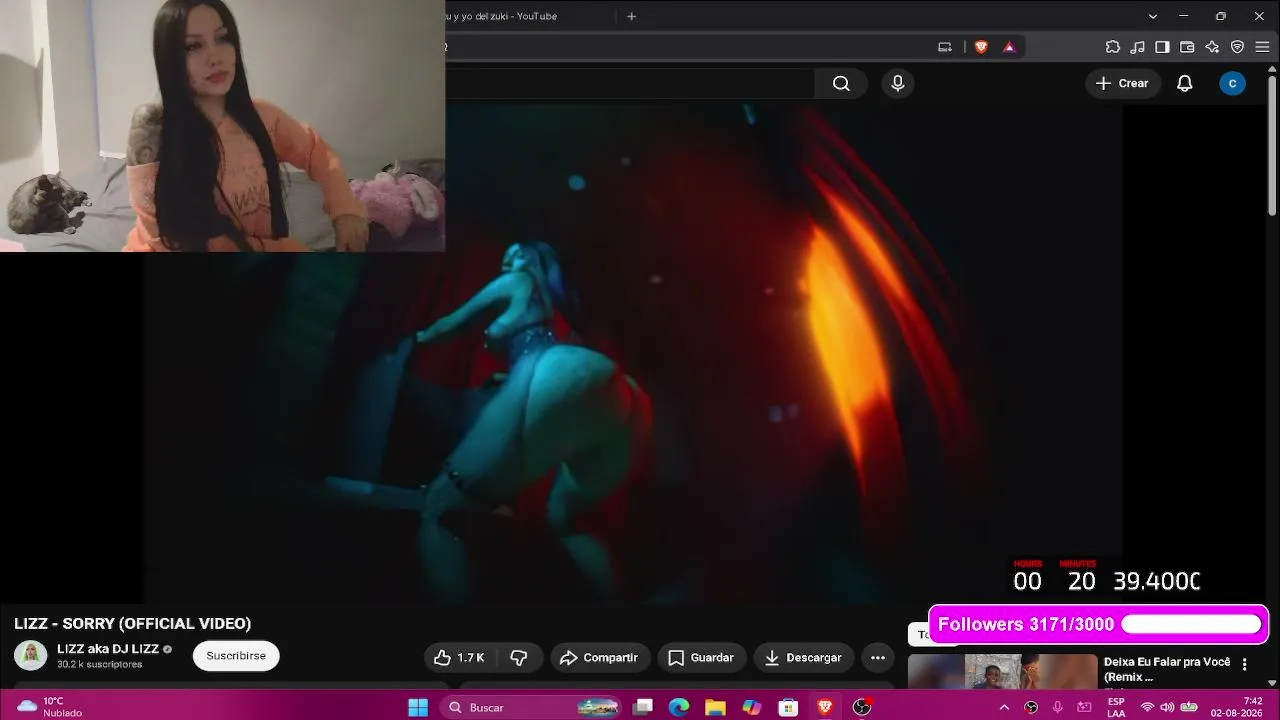
Task: Open the browser extensions puzzle icon
Action: [x=1112, y=47]
